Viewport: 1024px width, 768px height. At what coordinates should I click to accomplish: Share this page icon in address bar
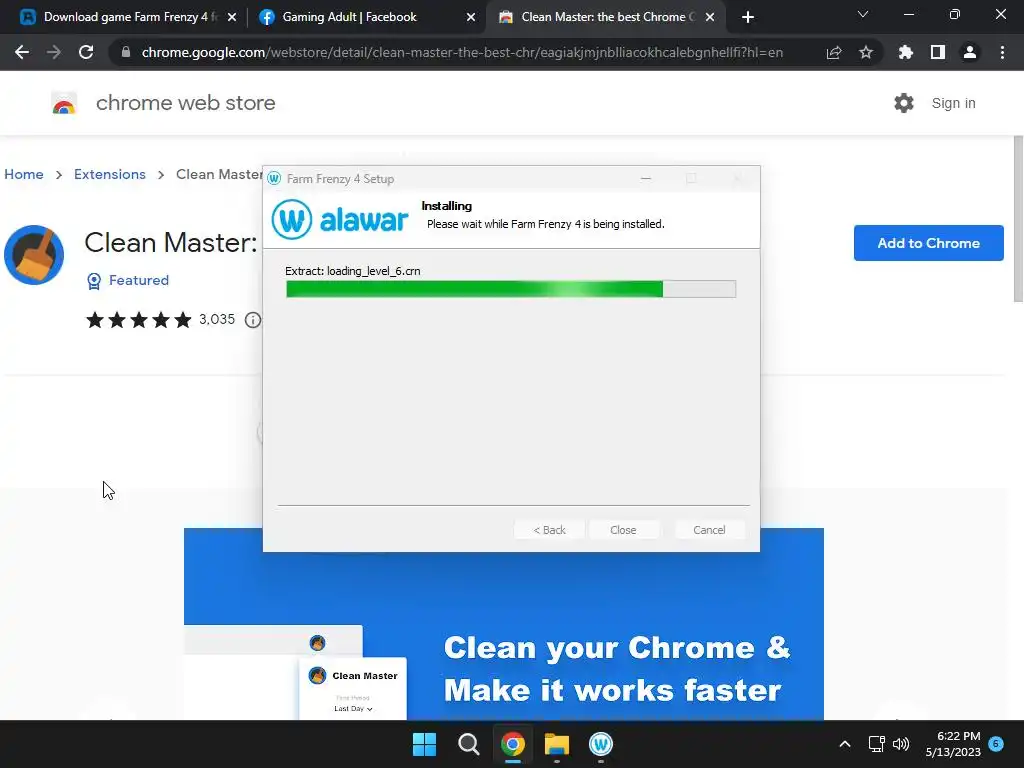tap(834, 52)
